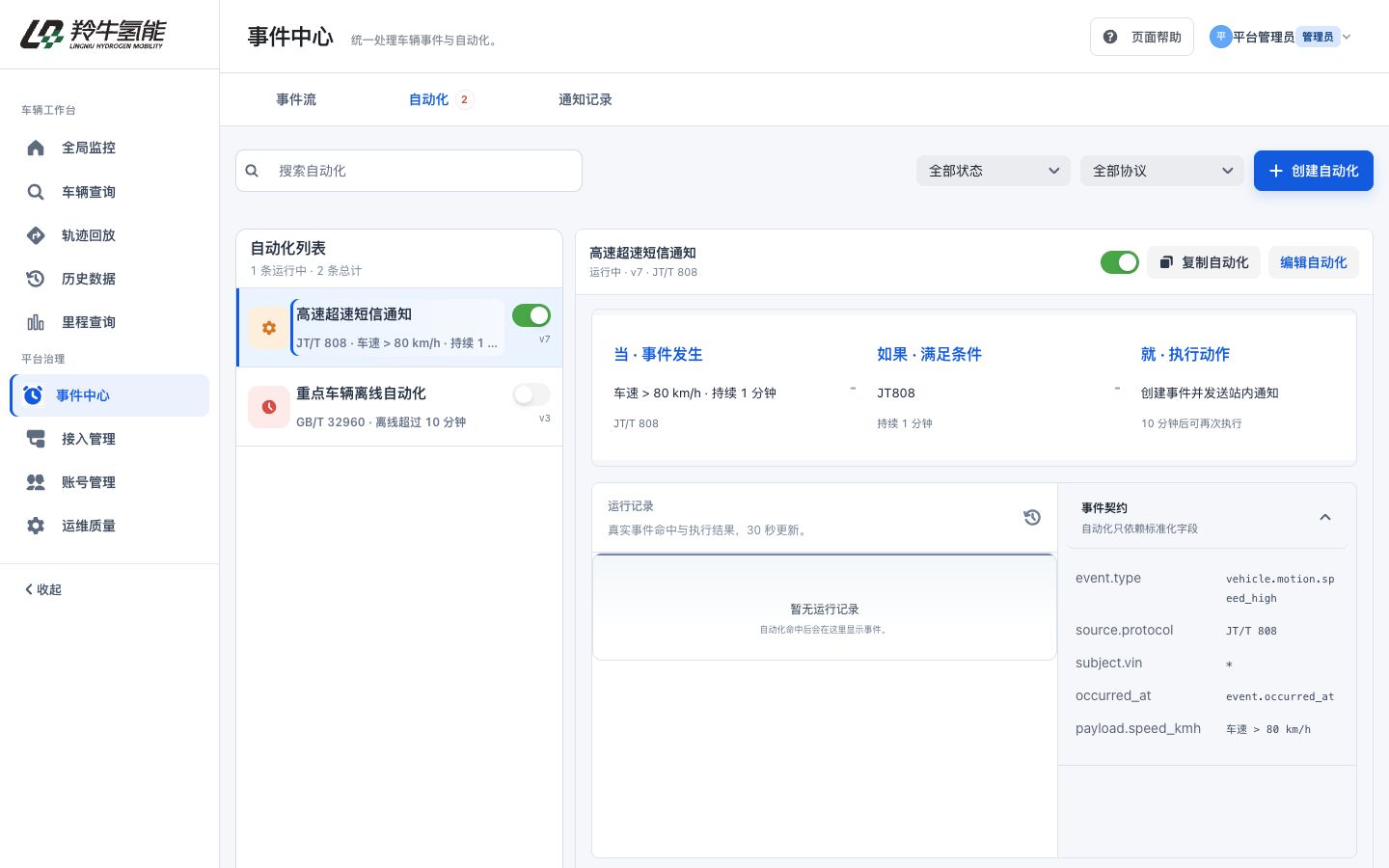The height and width of the screenshot is (868, 1389).
Task: Open 轨迹回放 route icon
Action: pos(36,235)
